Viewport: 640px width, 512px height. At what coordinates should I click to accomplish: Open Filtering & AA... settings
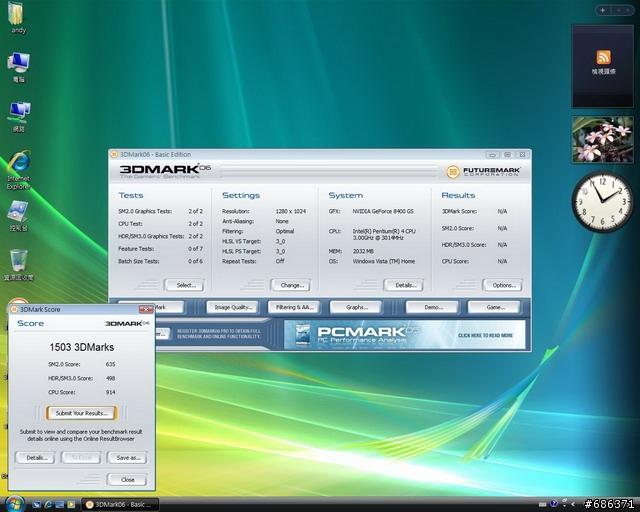click(x=293, y=307)
